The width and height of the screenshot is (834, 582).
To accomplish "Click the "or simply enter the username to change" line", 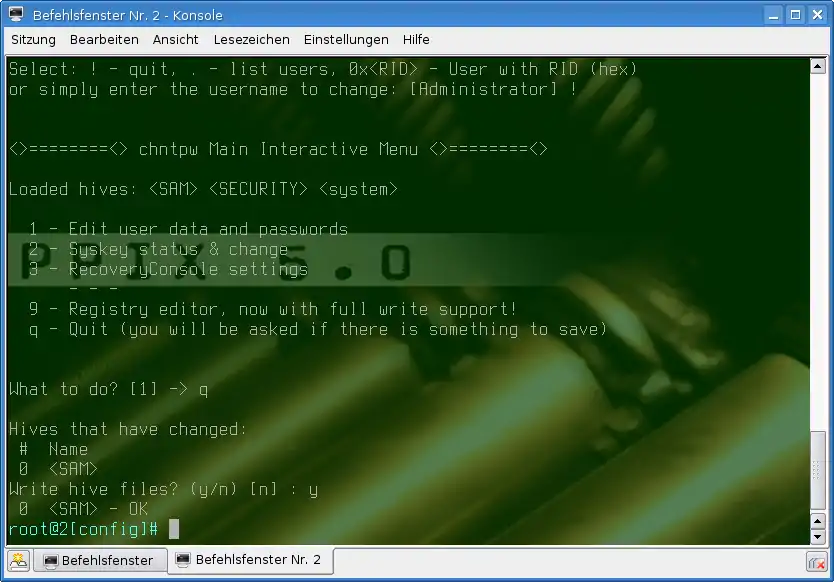I will [x=293, y=89].
